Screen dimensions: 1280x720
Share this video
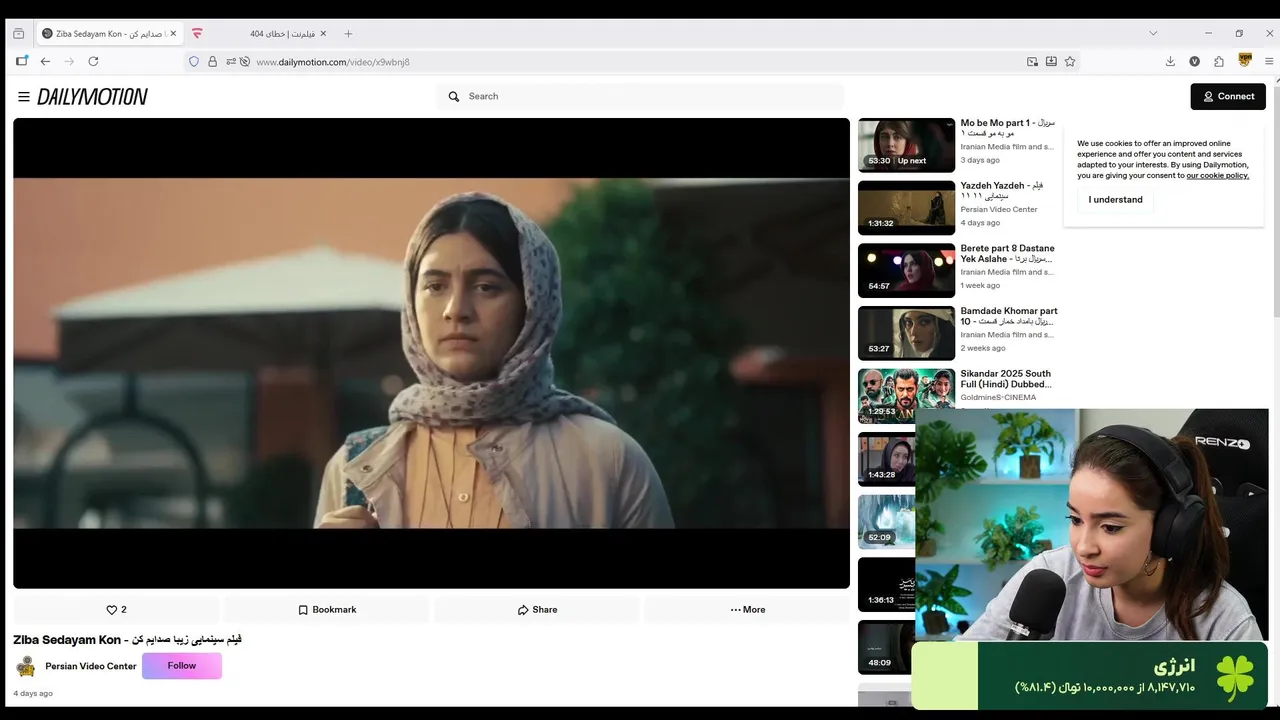pos(537,610)
